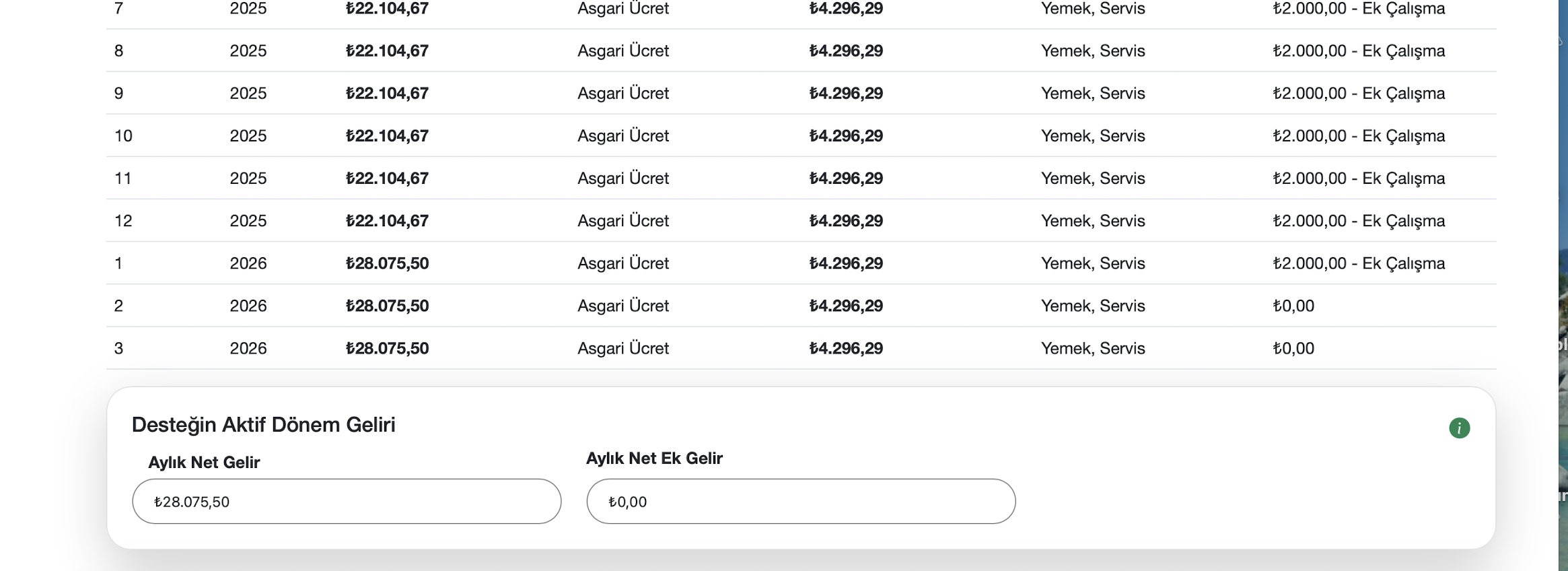
Task: Click the ₺0,00 value for month 2 2026
Action: point(1293,305)
